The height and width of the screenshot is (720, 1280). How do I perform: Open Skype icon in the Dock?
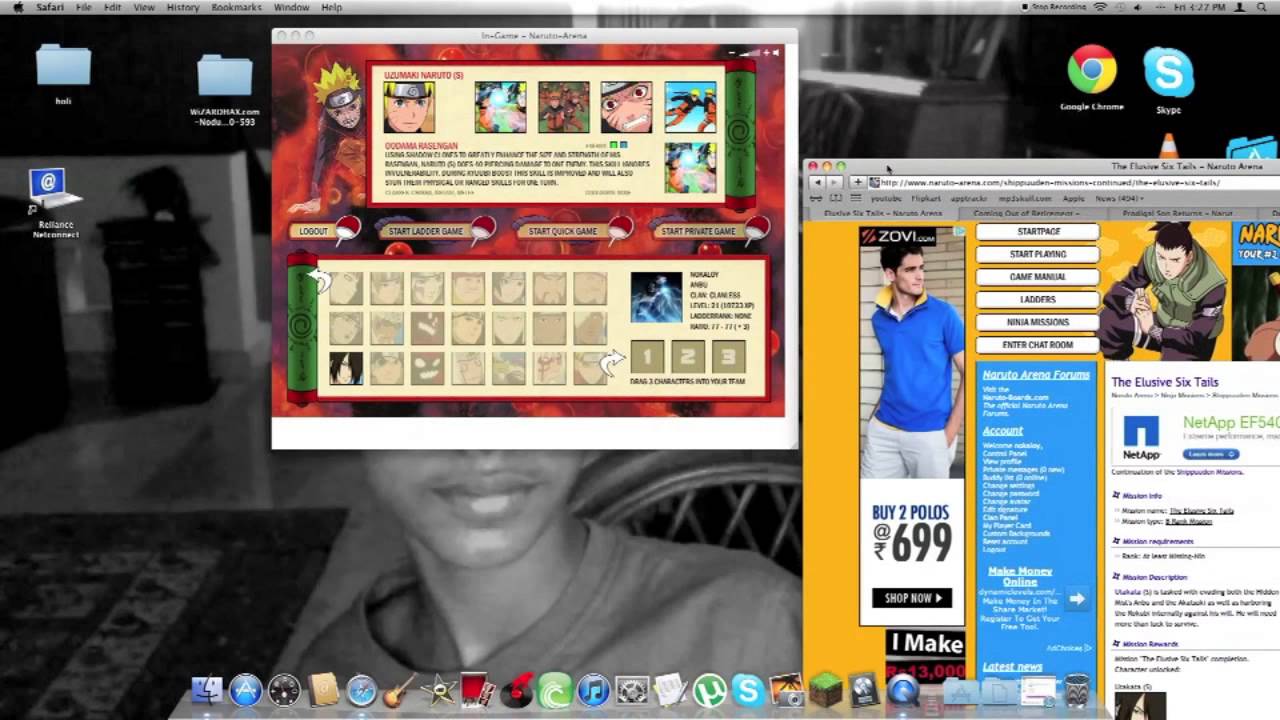[748, 690]
